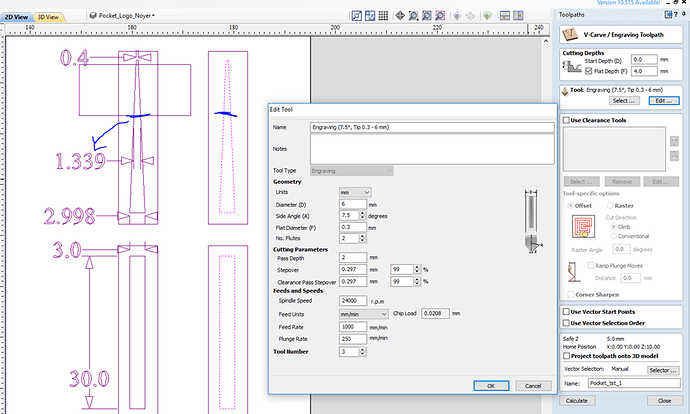Click the greyed diagonal layers toolbar icon
This screenshot has height=414, width=690.
pos(470,16)
